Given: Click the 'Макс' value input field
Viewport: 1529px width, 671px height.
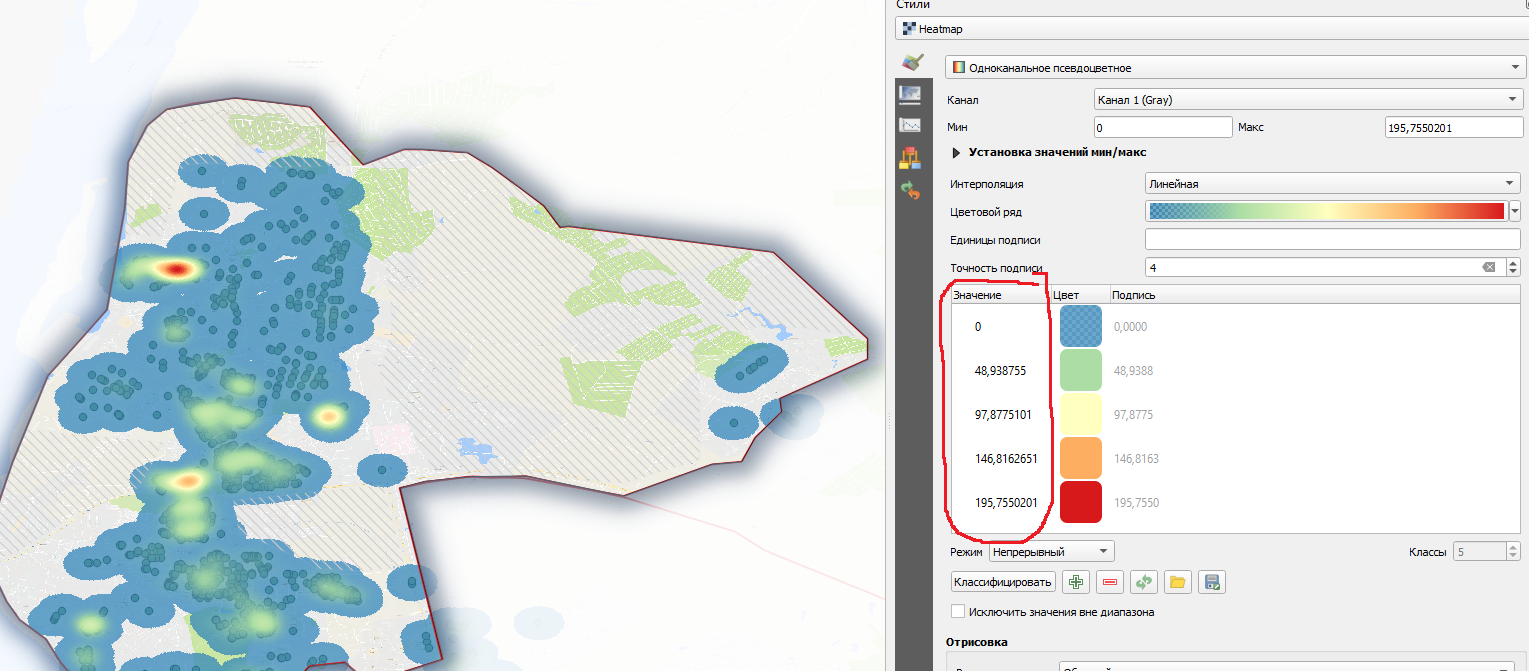Looking at the screenshot, I should 1453,128.
